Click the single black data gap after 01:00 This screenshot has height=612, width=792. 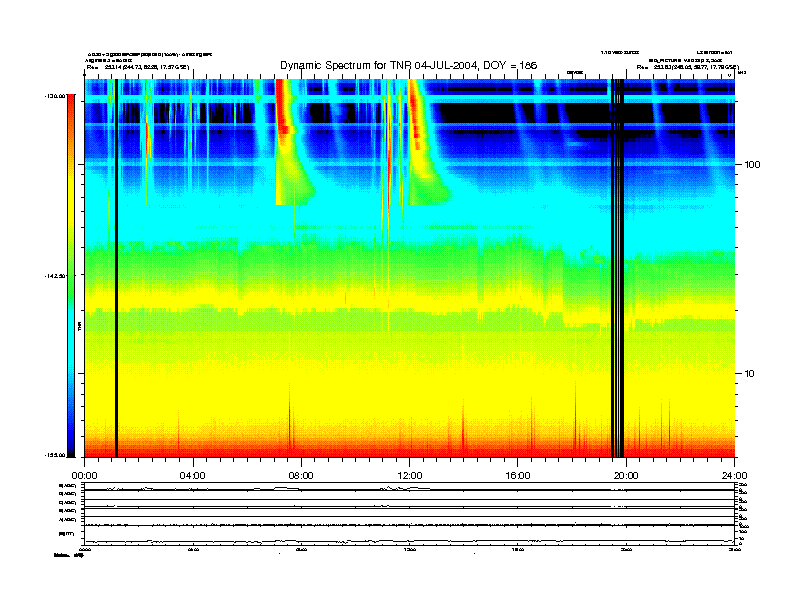point(116,268)
